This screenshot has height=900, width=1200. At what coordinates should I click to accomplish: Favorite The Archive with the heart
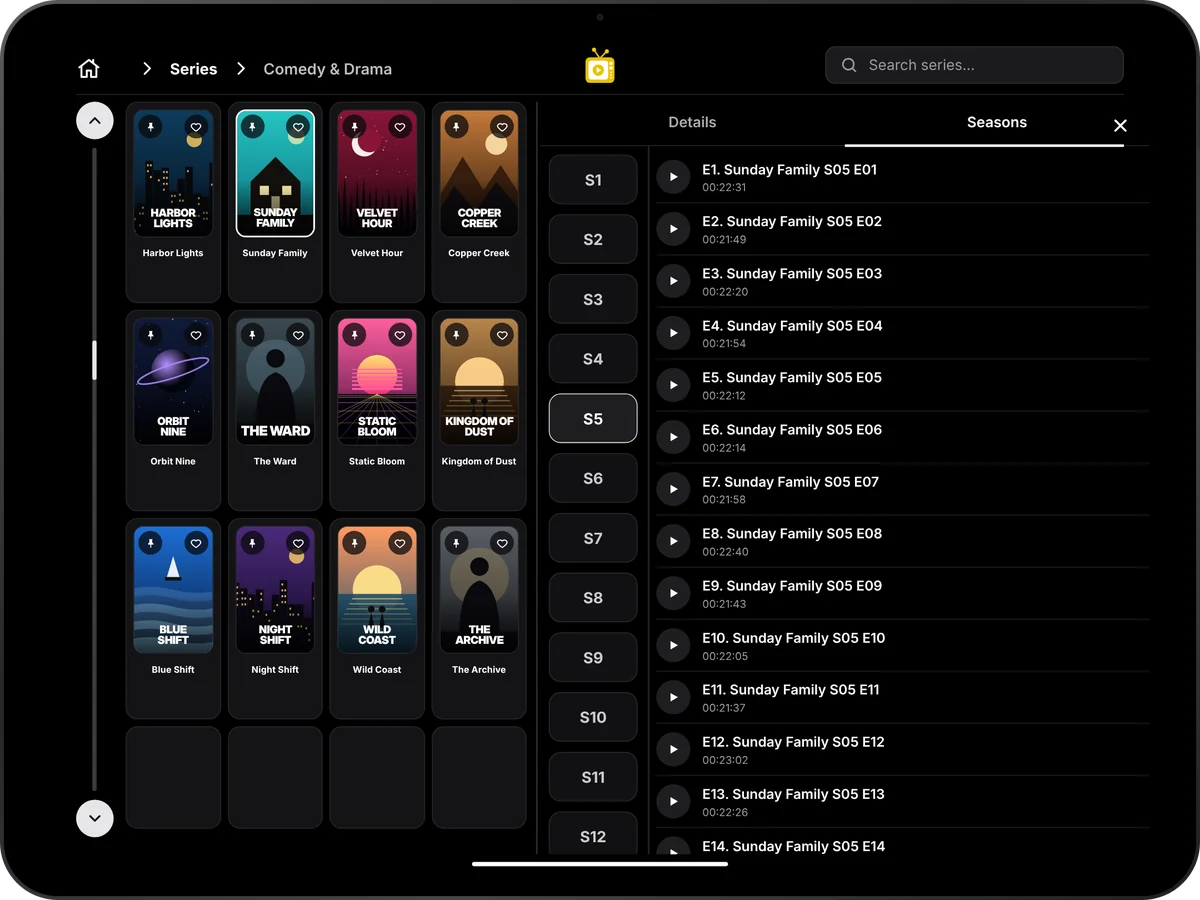click(x=502, y=543)
